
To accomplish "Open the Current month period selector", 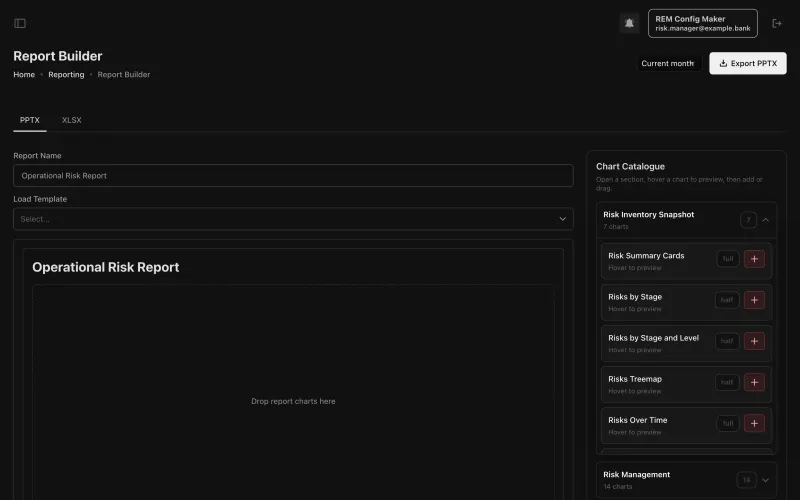I will tap(669, 63).
